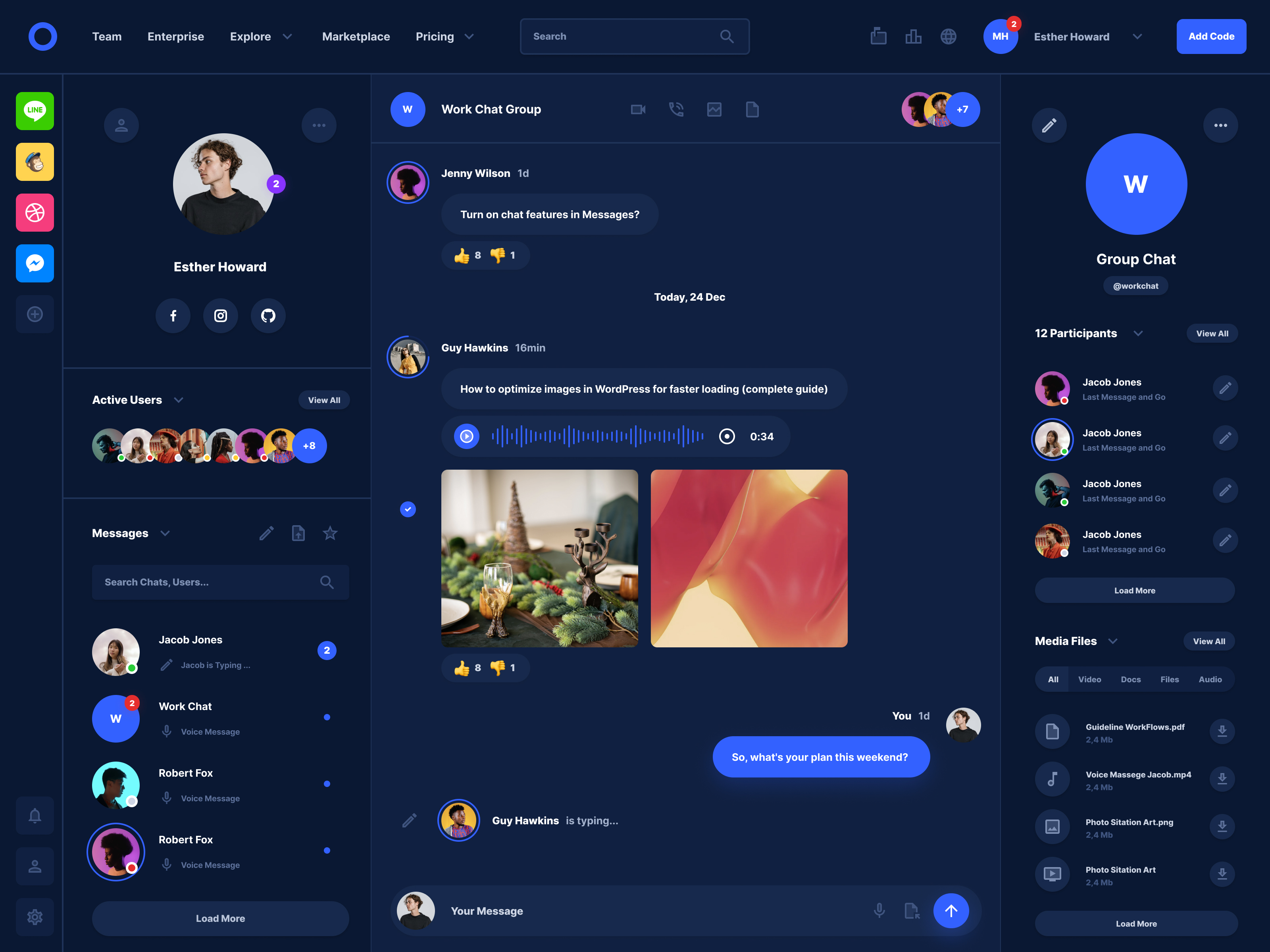Switch to the Docs media tab
Viewport: 1270px width, 952px height.
click(x=1130, y=679)
